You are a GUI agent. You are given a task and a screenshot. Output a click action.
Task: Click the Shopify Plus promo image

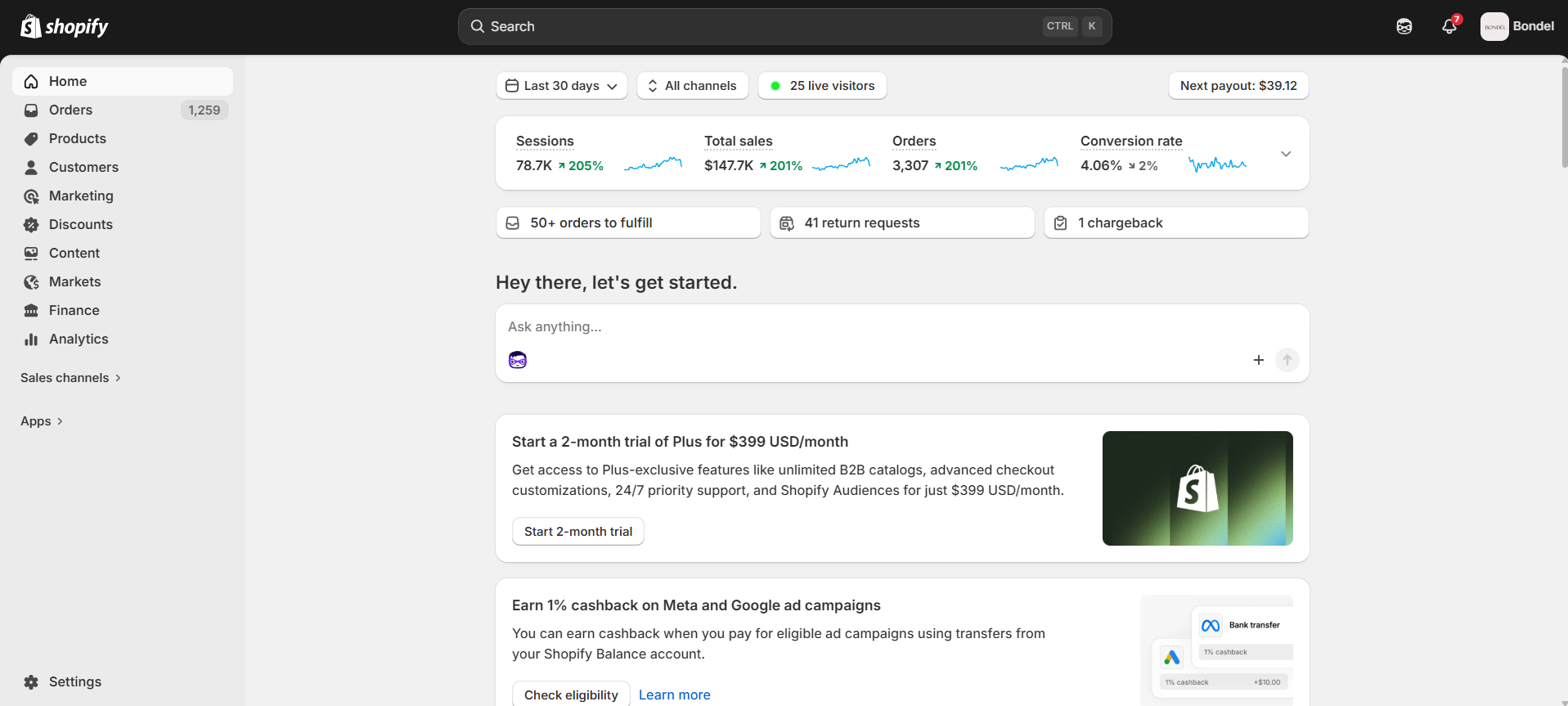[1197, 488]
